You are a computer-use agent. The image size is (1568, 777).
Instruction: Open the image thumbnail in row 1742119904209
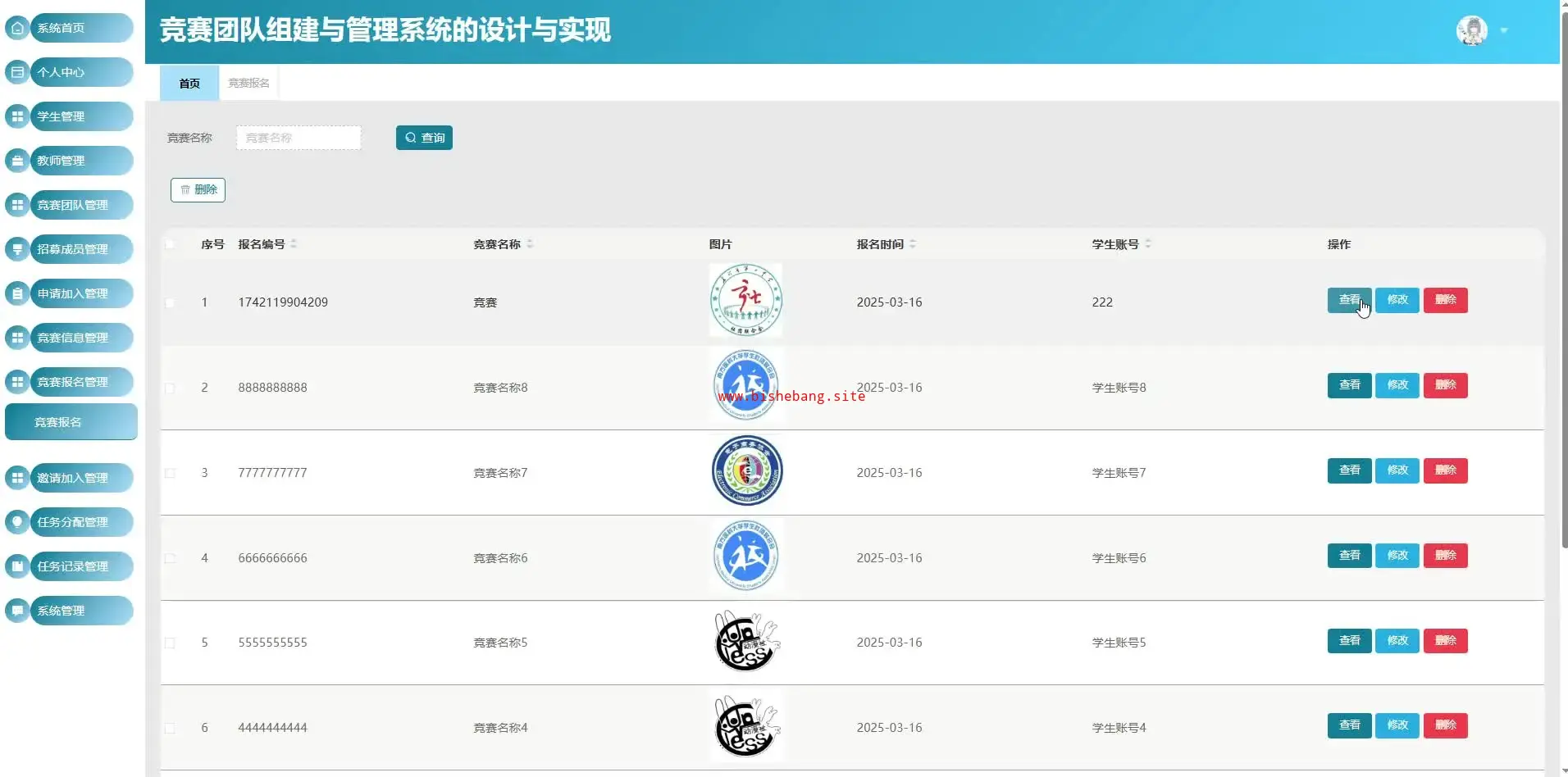click(746, 300)
